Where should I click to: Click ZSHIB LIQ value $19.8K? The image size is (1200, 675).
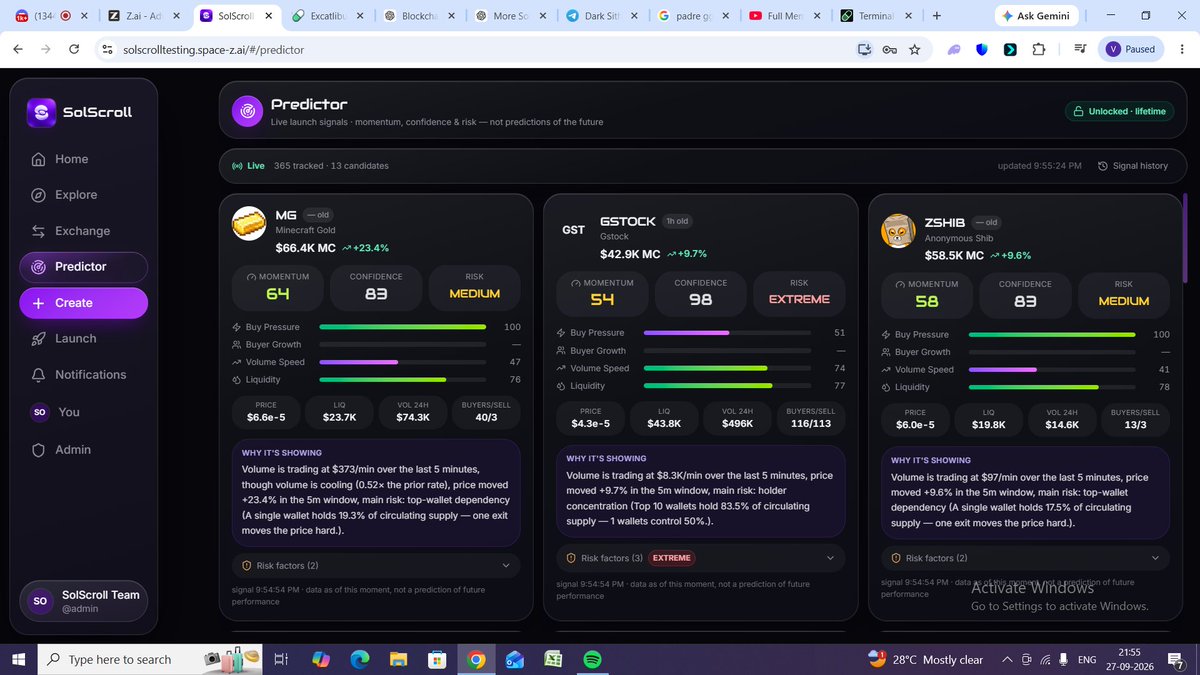[x=989, y=424]
